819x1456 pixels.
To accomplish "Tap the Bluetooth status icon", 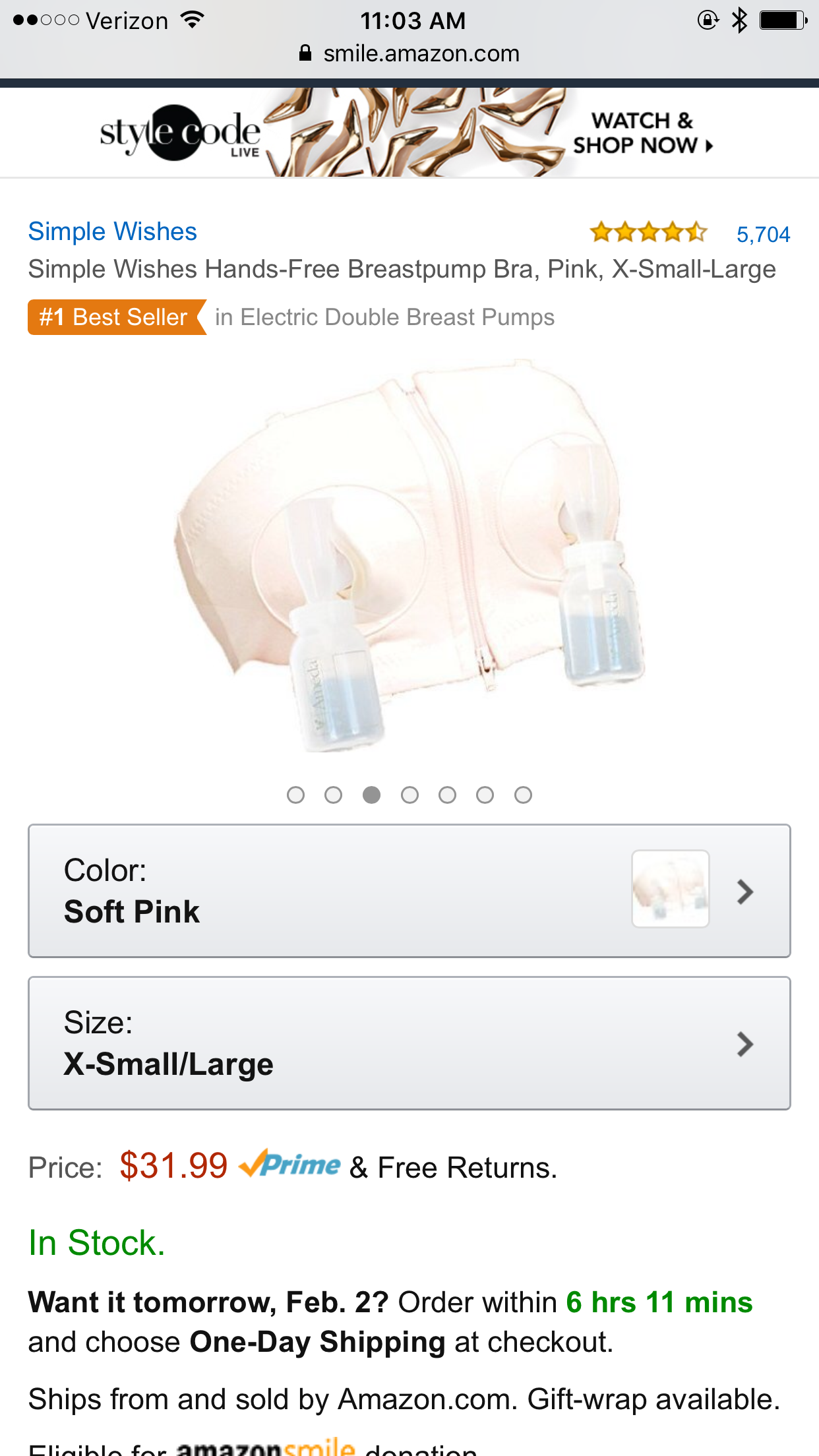I will click(740, 20).
